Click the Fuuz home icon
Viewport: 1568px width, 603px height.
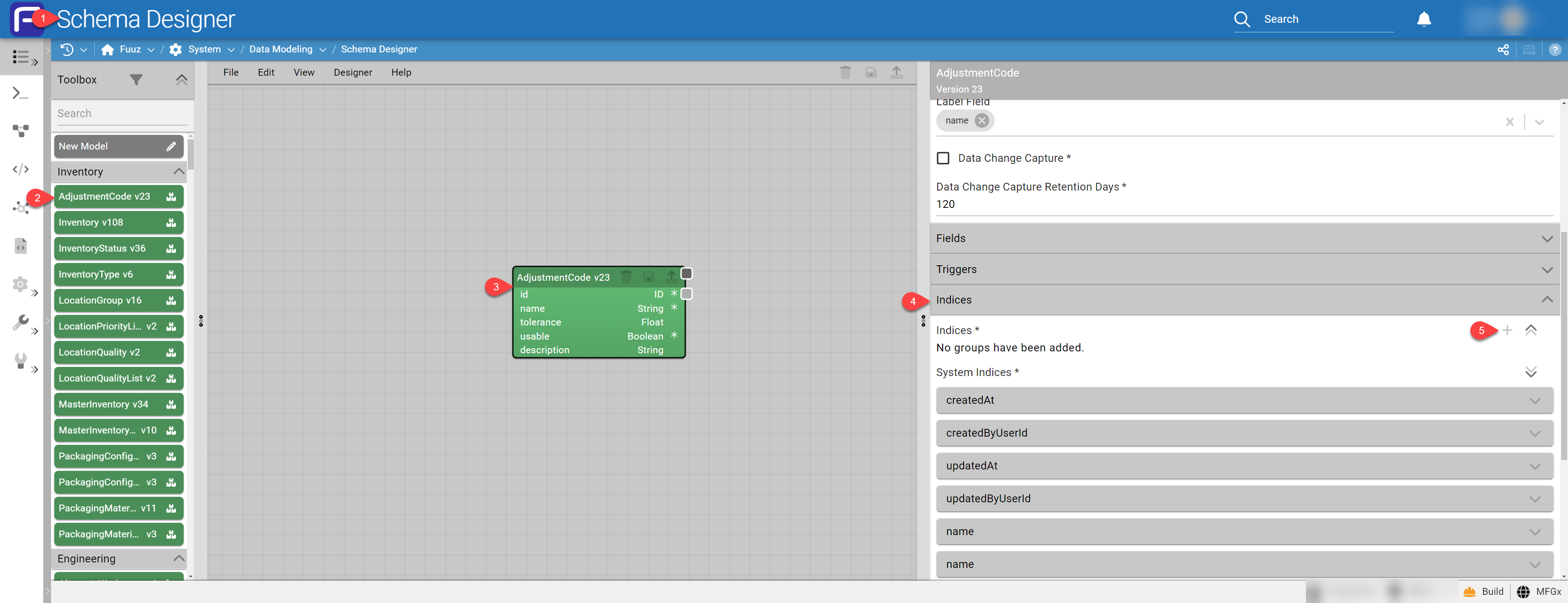pos(108,49)
